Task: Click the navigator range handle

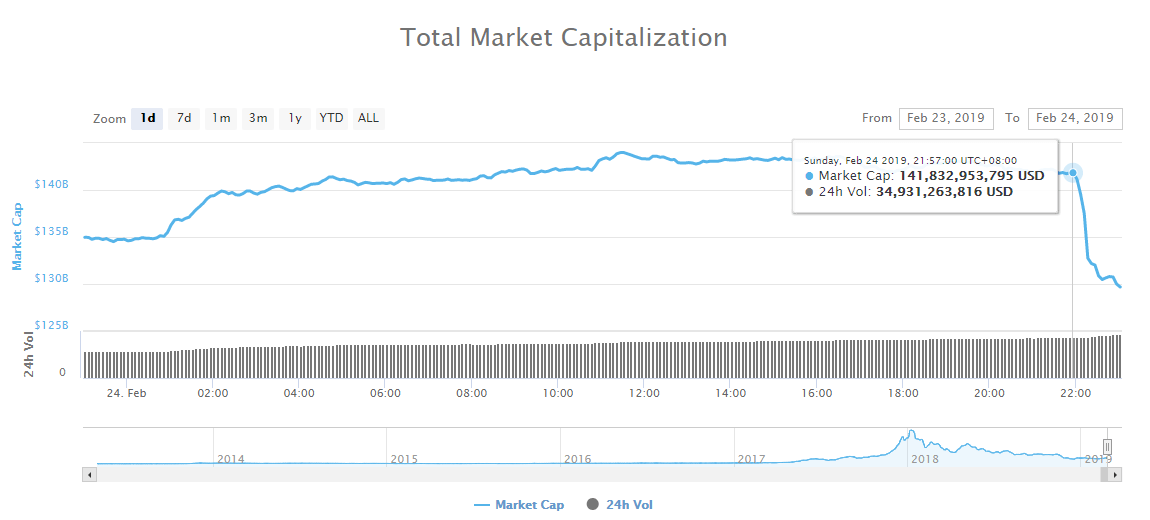Action: [x=1107, y=447]
